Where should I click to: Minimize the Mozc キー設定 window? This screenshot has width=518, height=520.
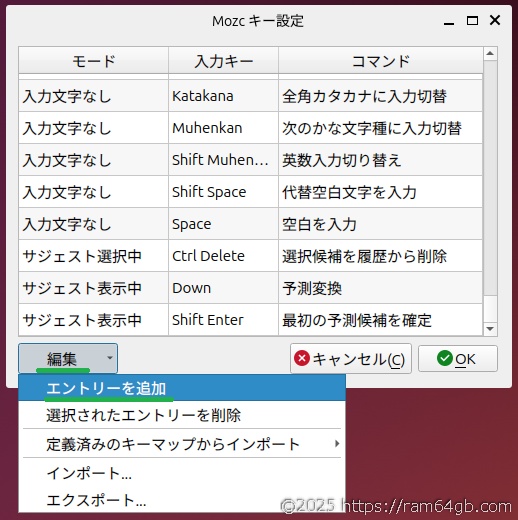click(449, 21)
